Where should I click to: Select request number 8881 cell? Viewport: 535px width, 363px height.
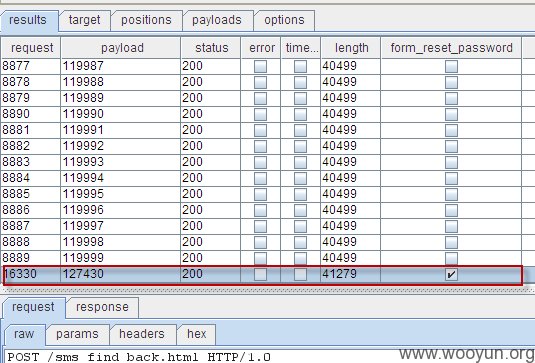(x=31, y=130)
